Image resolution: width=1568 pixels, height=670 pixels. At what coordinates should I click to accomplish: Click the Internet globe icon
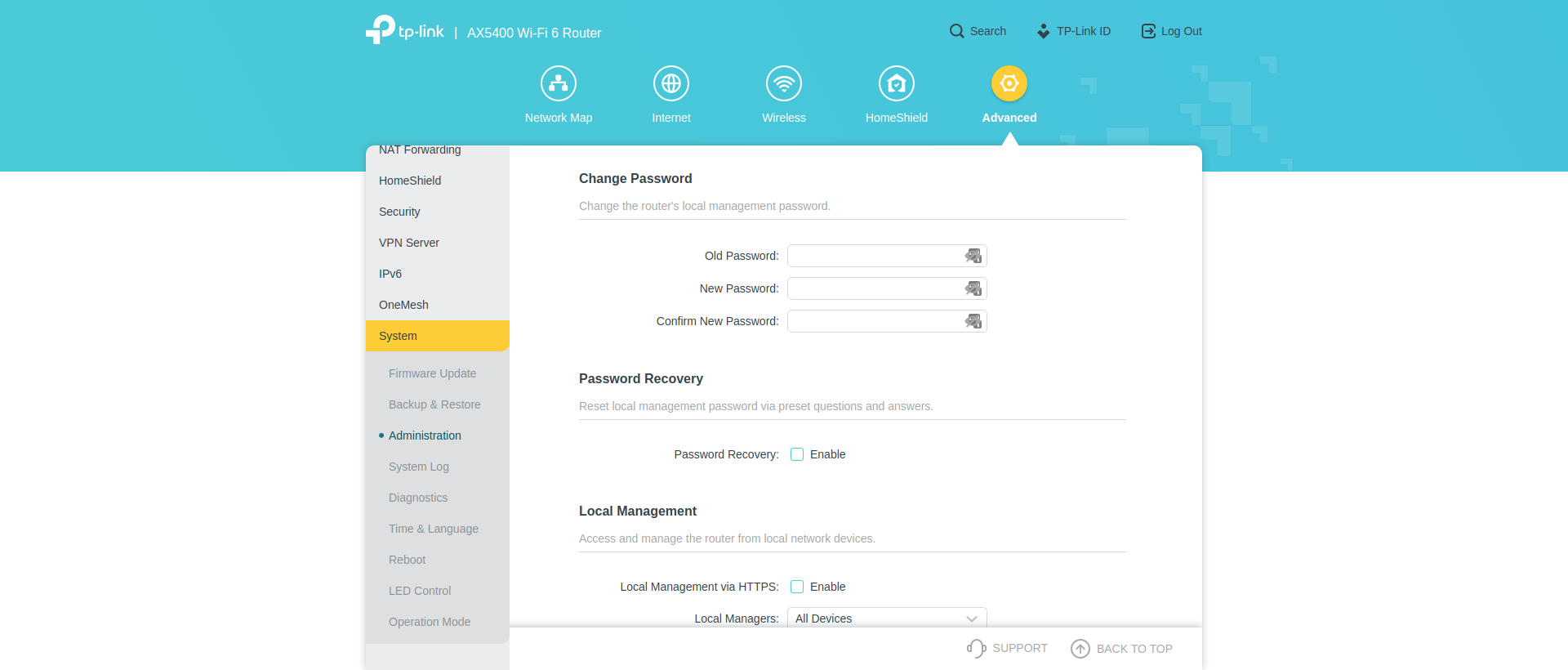point(671,83)
